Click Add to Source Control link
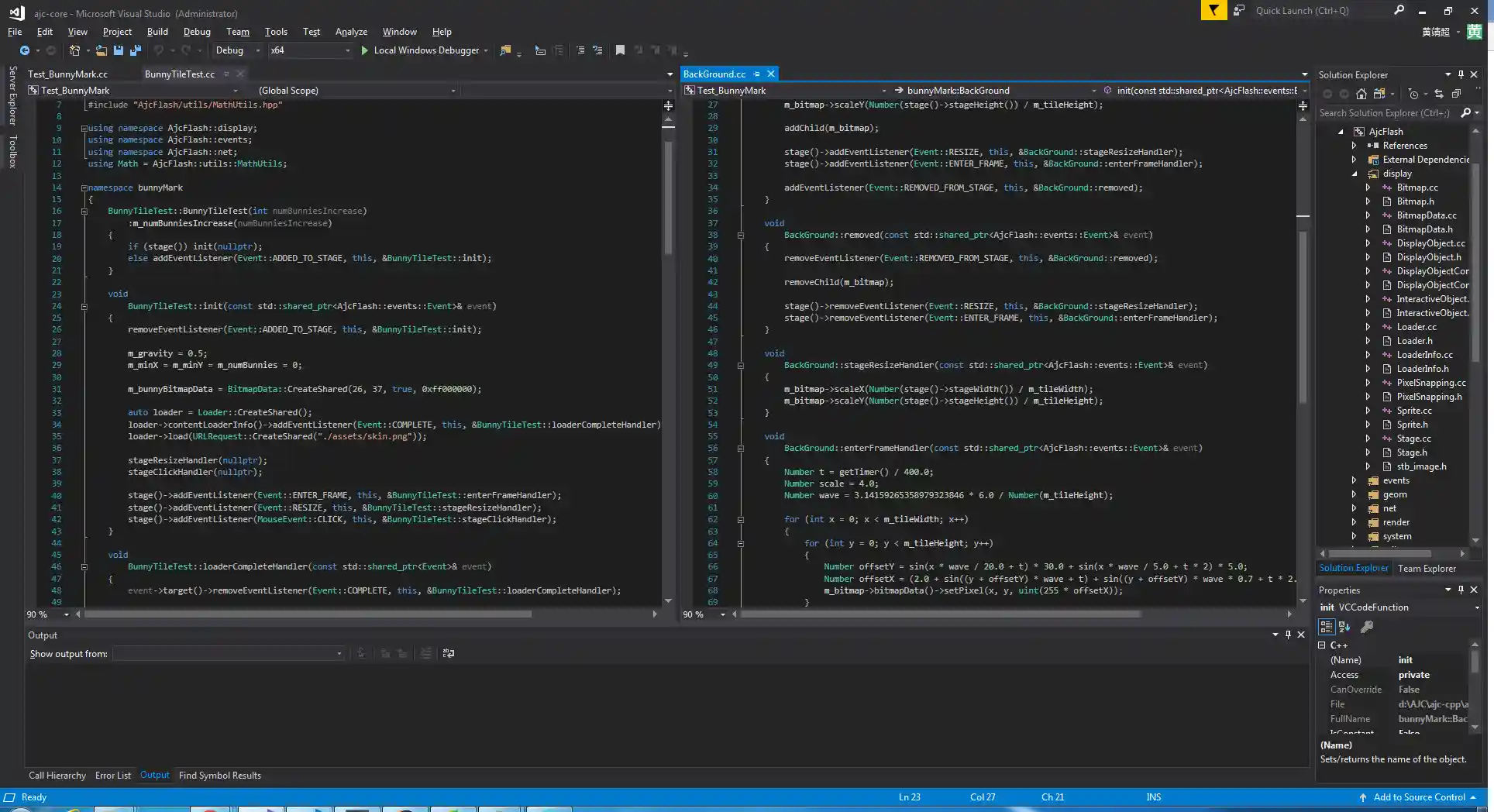 pos(1417,797)
